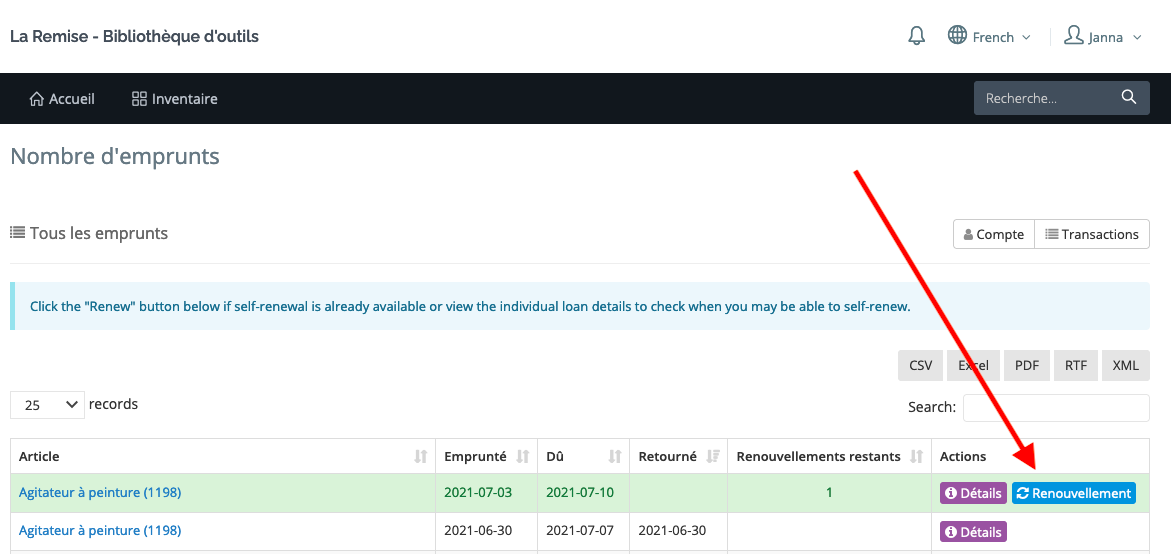The height and width of the screenshot is (554, 1171).
Task: Open the returned Agitateur à peinture link
Action: point(100,531)
